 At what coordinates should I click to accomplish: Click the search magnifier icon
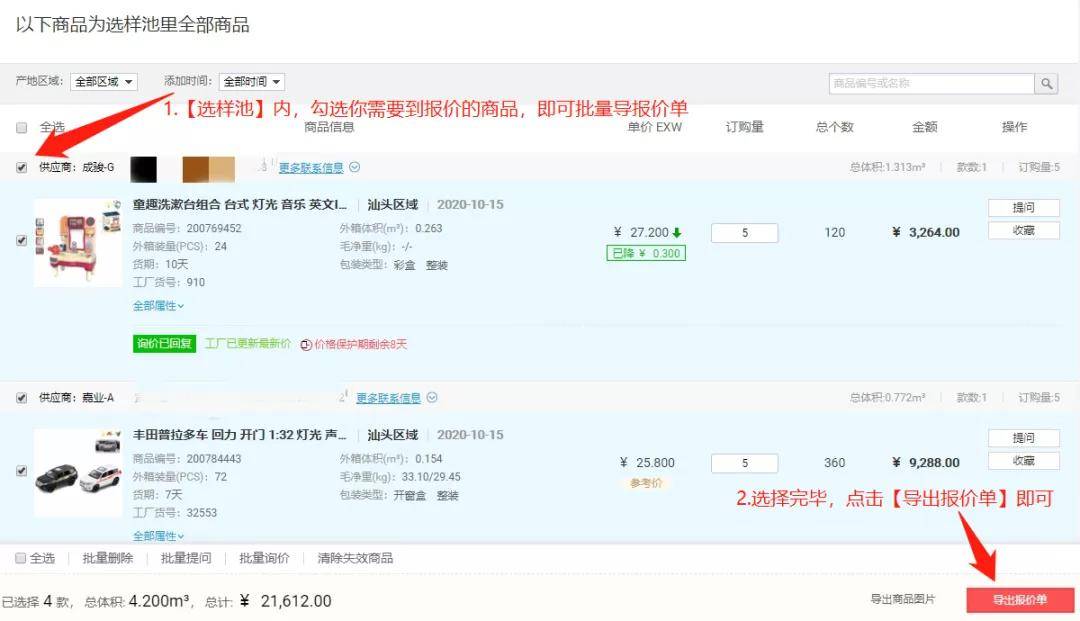click(1046, 84)
